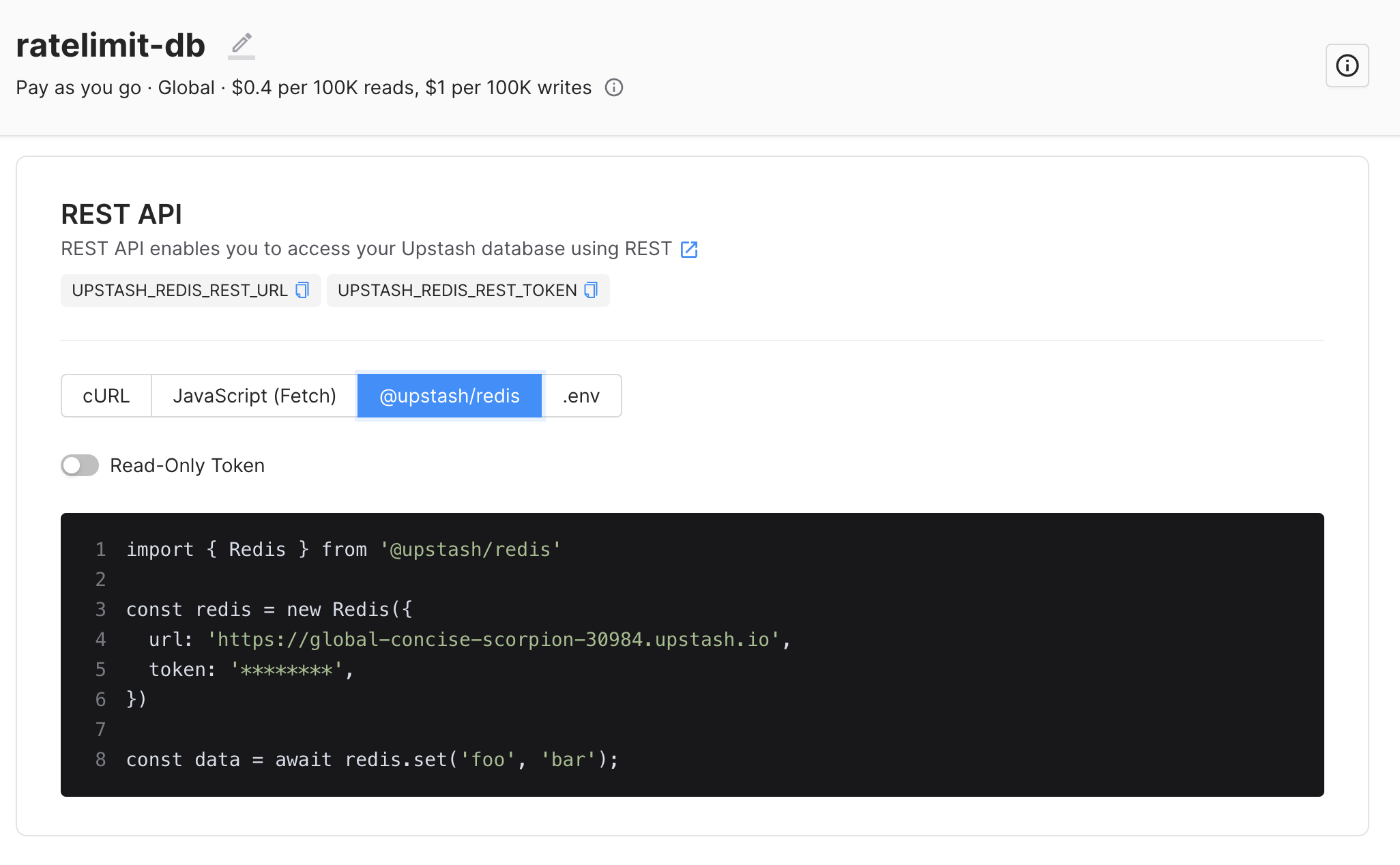Viewport: 1400px width, 865px height.
Task: Click the REST API section heading
Action: [x=121, y=214]
